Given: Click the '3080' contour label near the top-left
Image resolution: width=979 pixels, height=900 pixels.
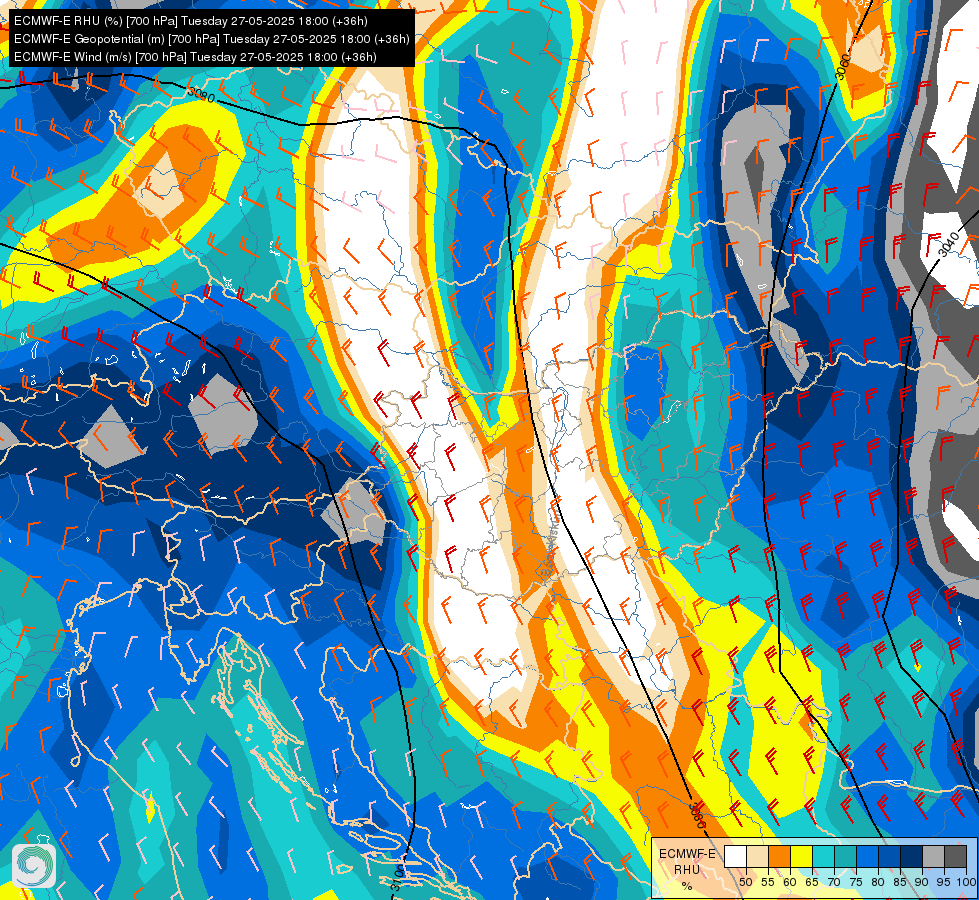Looking at the screenshot, I should pos(201,95).
